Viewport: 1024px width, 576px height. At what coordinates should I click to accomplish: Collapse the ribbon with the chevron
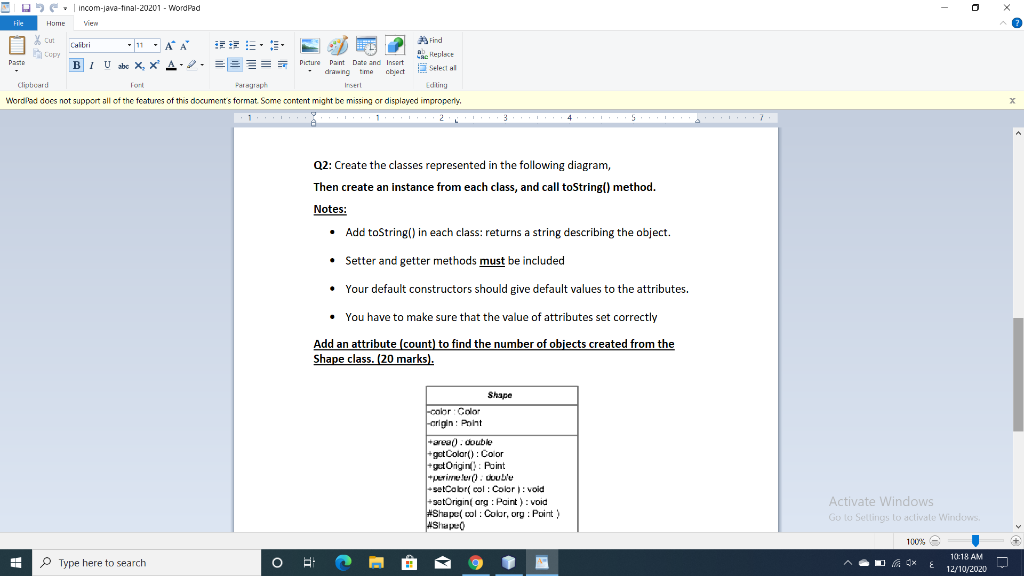point(1003,23)
